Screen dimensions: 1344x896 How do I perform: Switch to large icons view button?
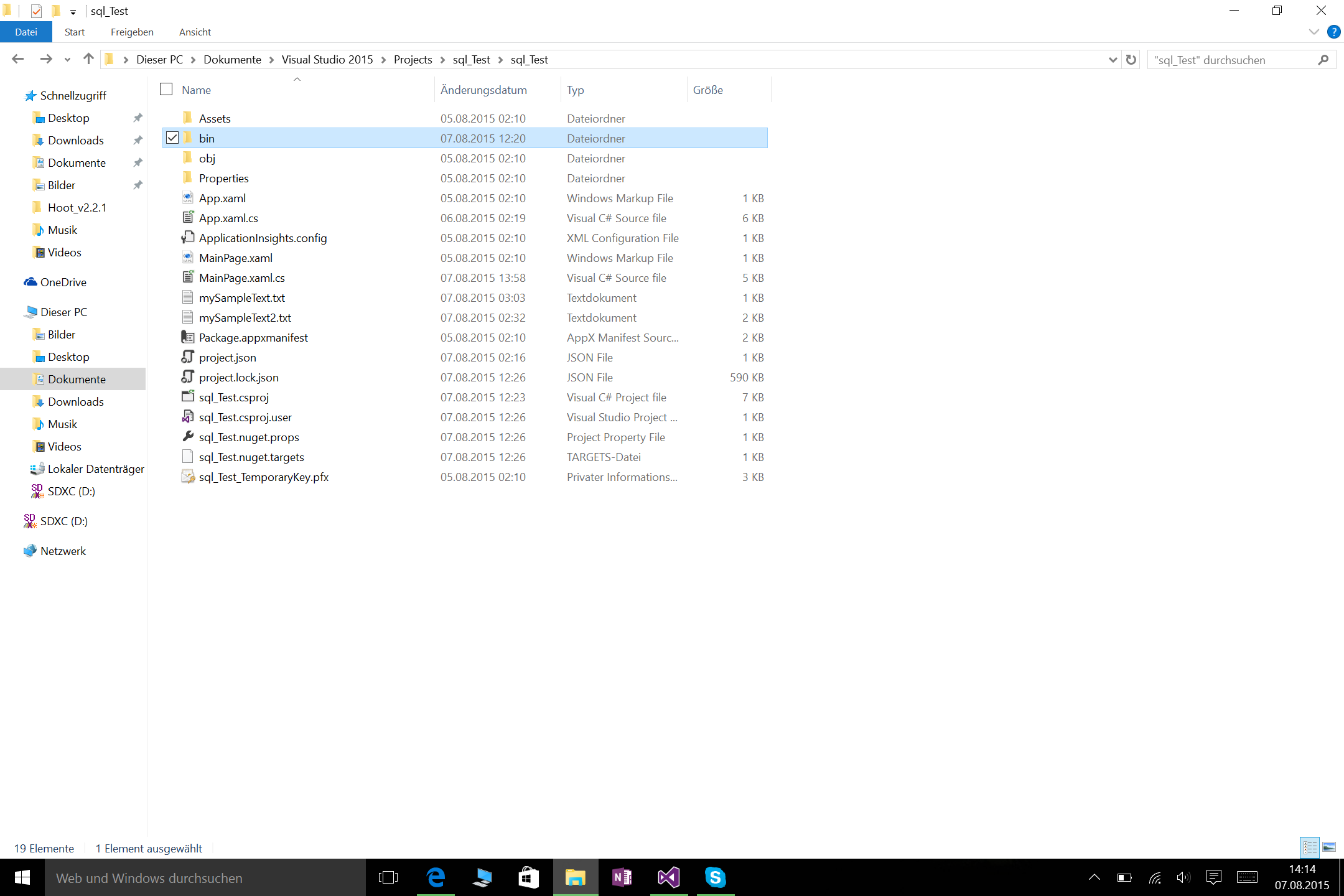click(1329, 847)
